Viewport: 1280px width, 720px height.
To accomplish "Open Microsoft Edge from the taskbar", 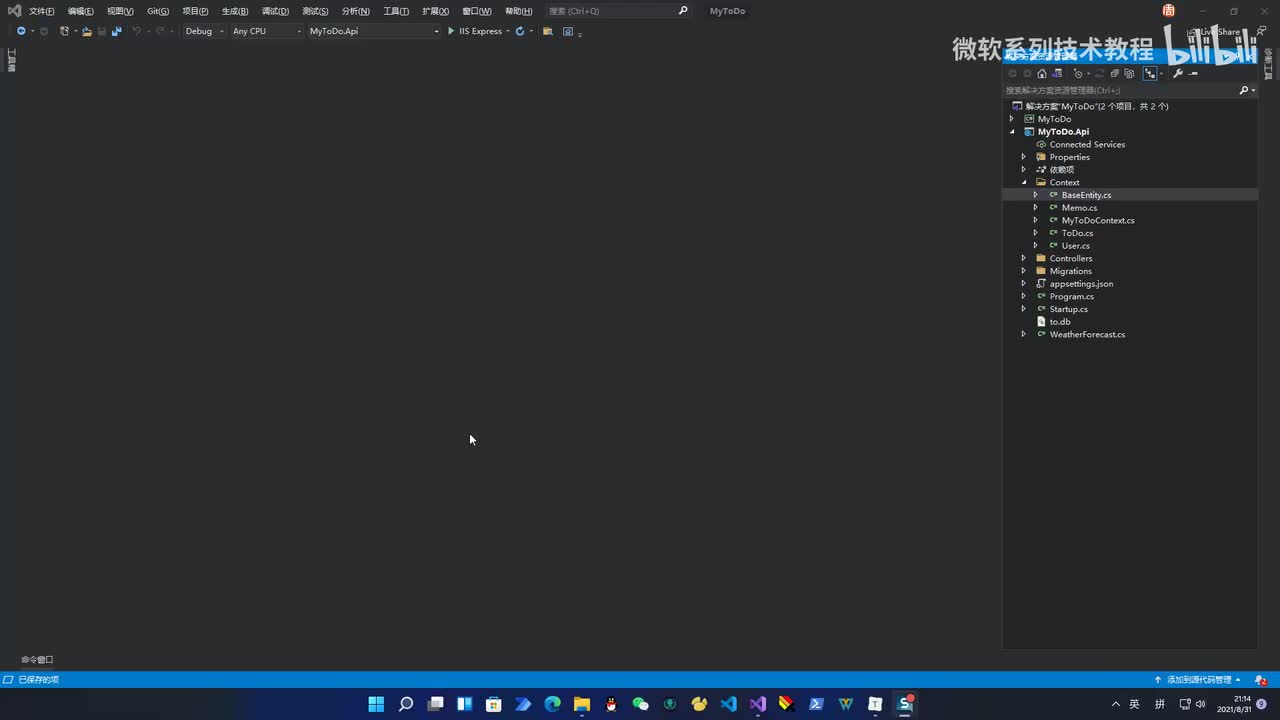I will click(x=552, y=704).
